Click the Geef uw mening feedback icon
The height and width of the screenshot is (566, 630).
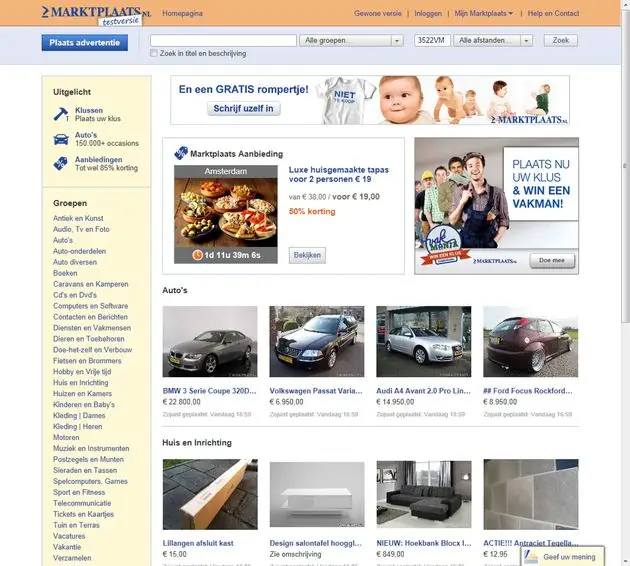tap(531, 557)
